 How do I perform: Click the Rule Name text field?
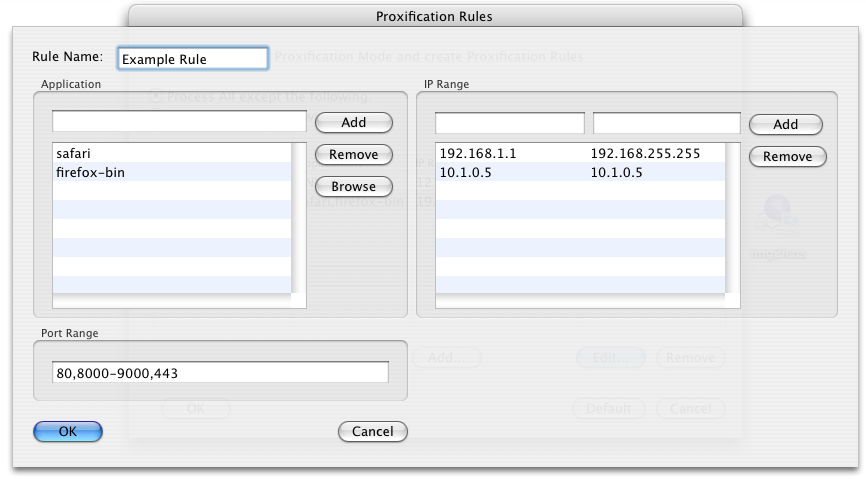[192, 59]
